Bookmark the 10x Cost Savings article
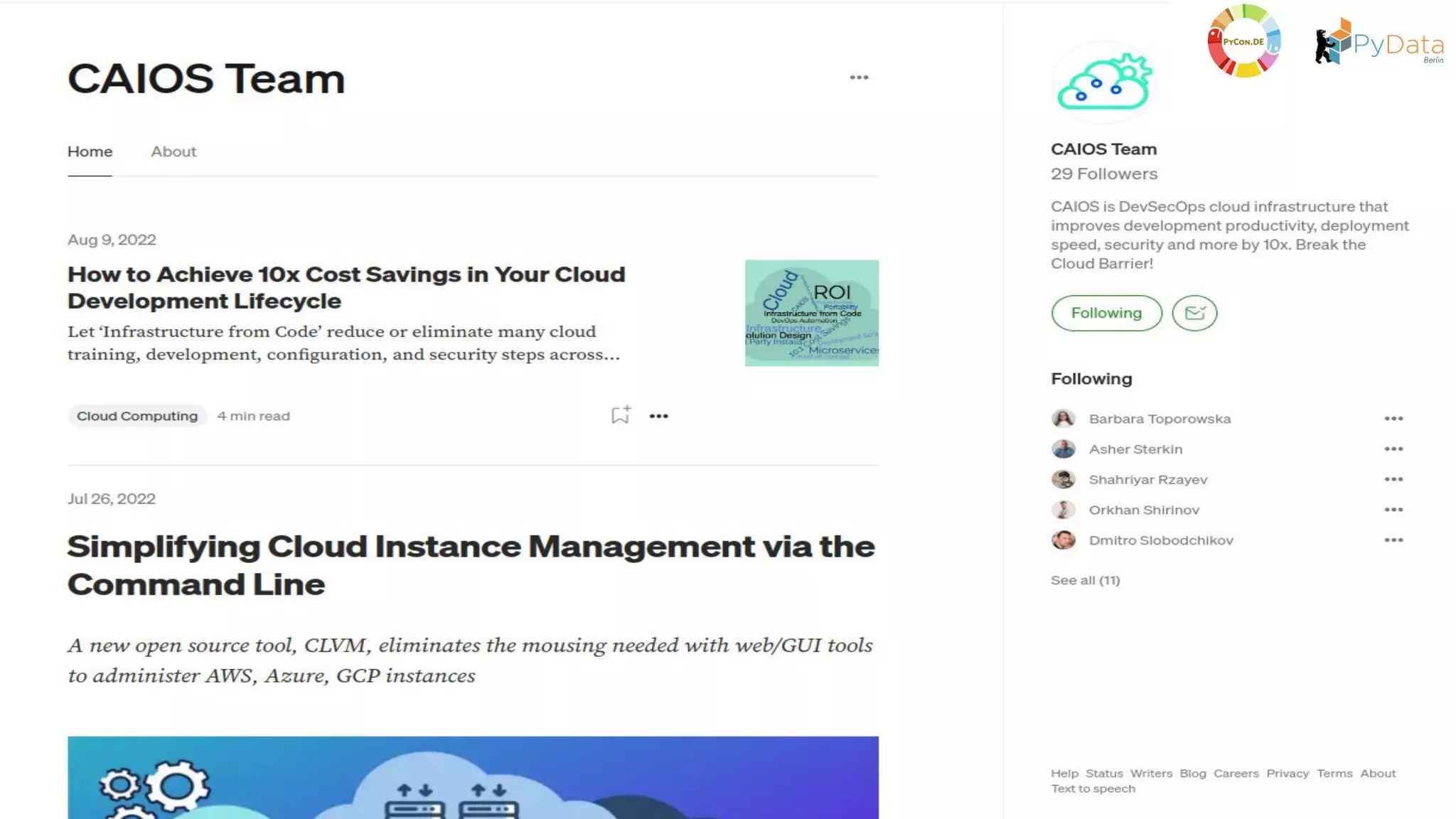The image size is (1456, 819). [x=621, y=415]
